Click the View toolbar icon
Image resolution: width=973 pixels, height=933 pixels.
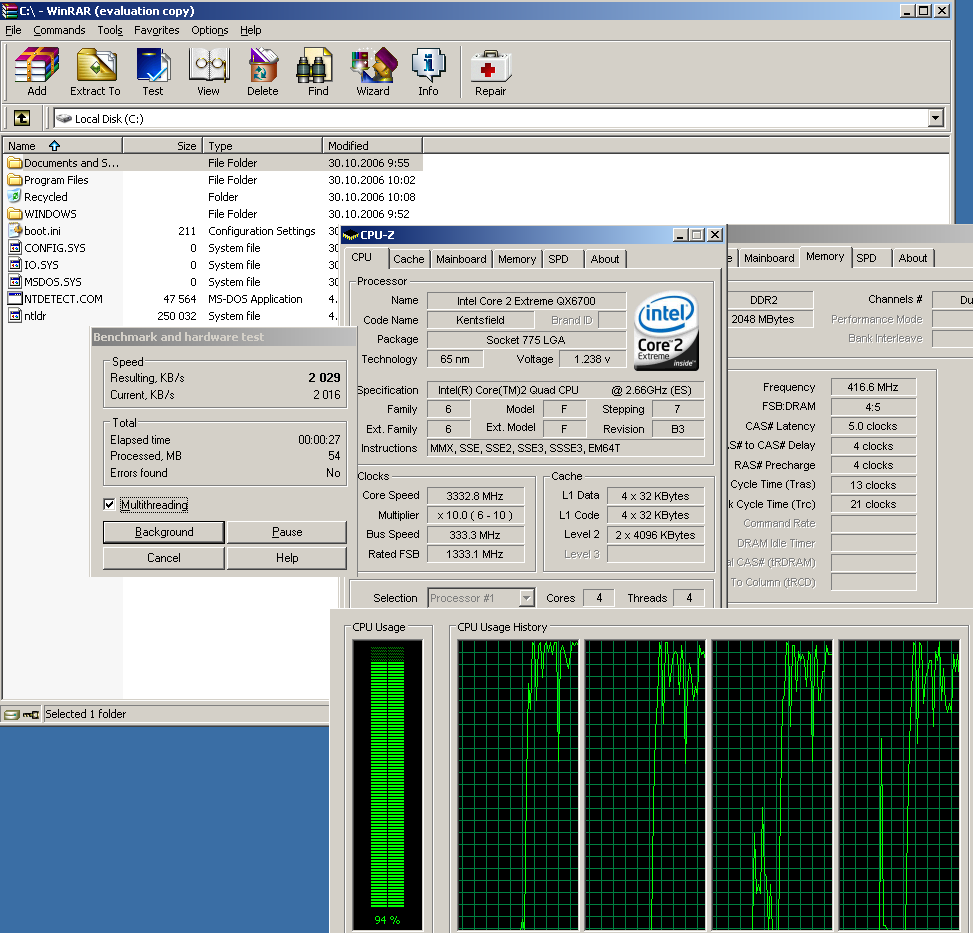(x=208, y=66)
